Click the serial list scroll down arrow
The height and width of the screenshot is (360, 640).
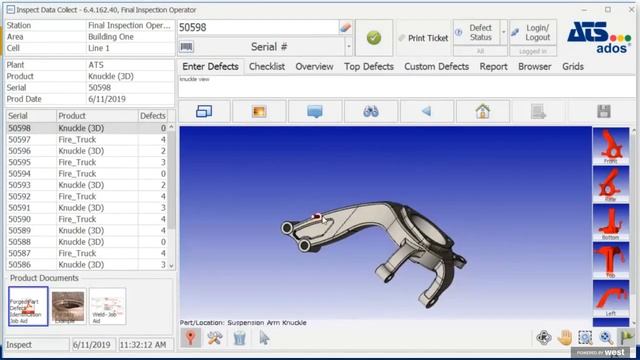pos(171,265)
